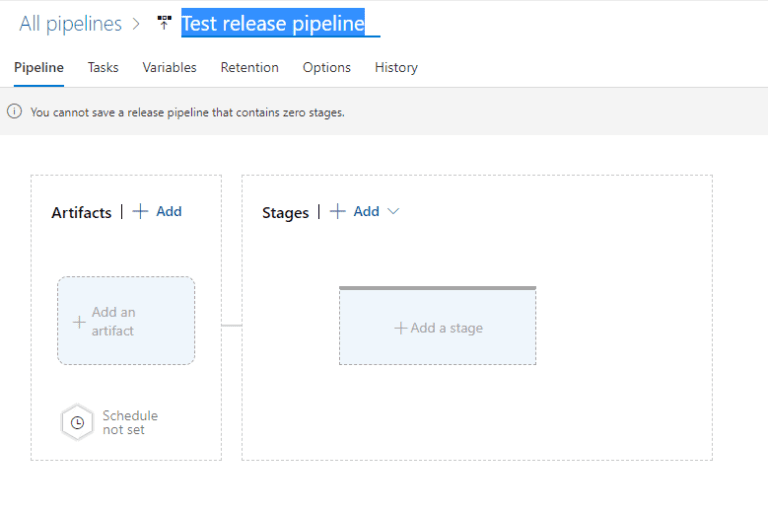The image size is (768, 517).
Task: Click the plus icon next to Artifacts
Action: pyautogui.click(x=140, y=211)
